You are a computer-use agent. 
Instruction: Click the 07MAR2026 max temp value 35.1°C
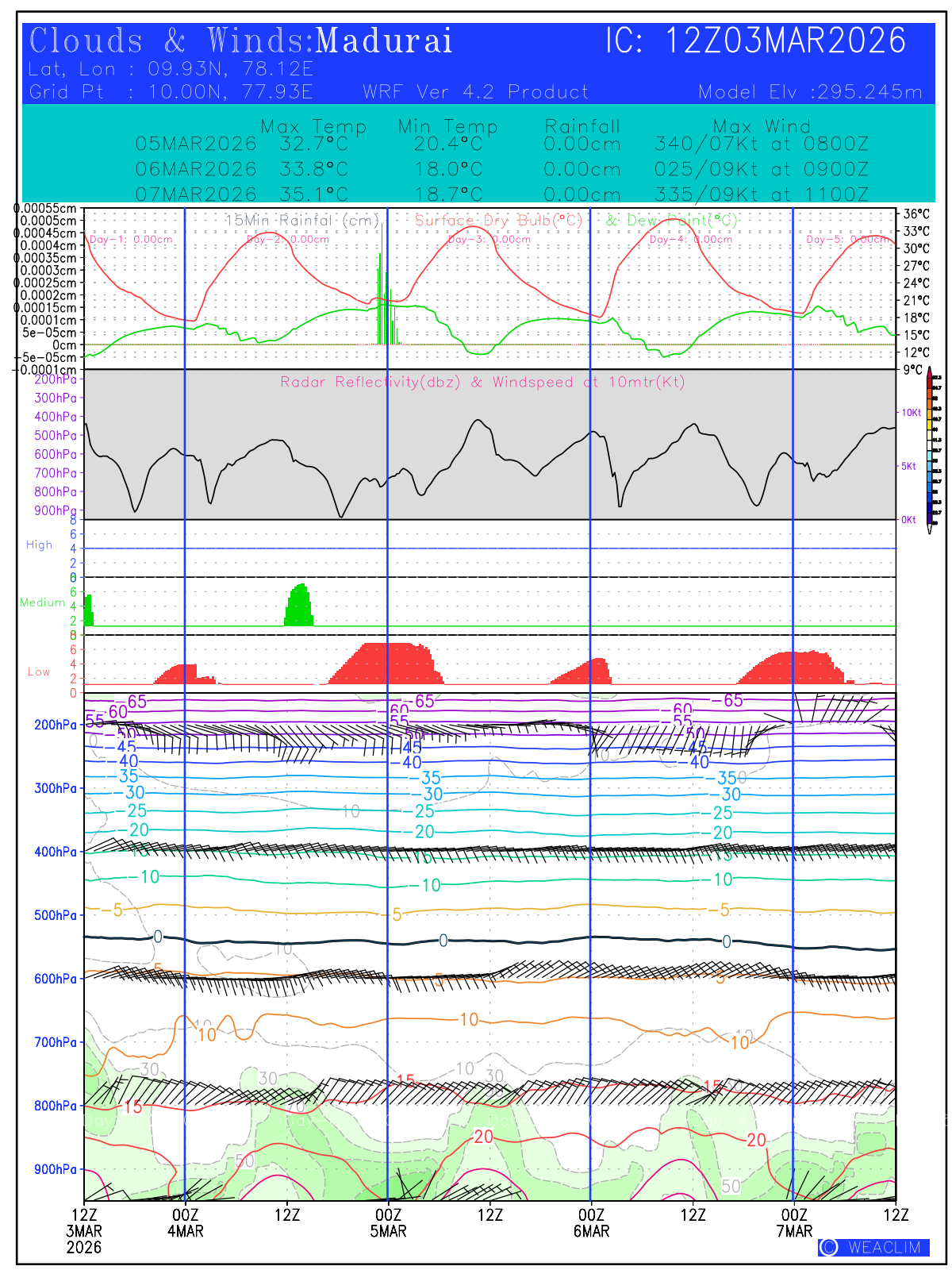click(x=313, y=194)
